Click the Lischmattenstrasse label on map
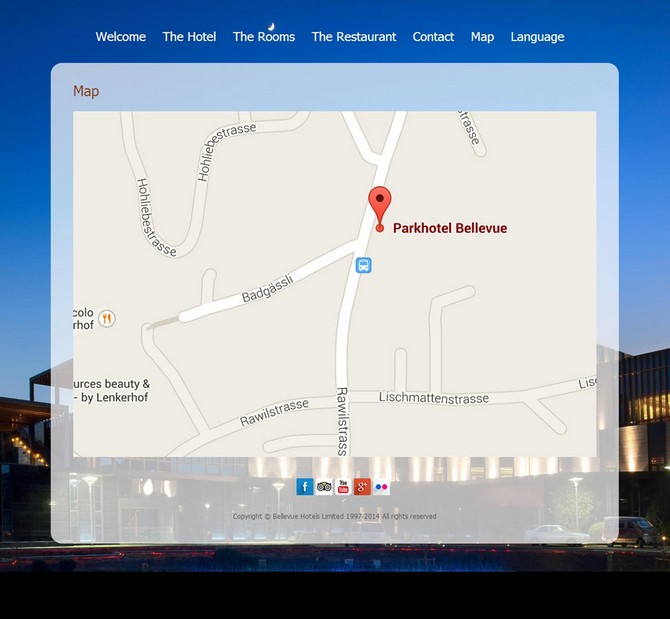 point(434,398)
